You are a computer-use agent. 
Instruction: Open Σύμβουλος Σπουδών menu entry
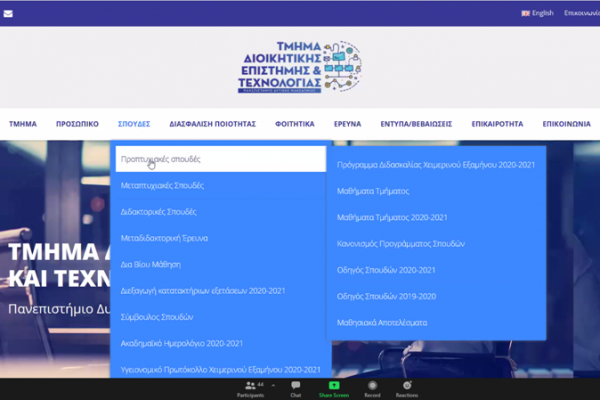point(221,317)
